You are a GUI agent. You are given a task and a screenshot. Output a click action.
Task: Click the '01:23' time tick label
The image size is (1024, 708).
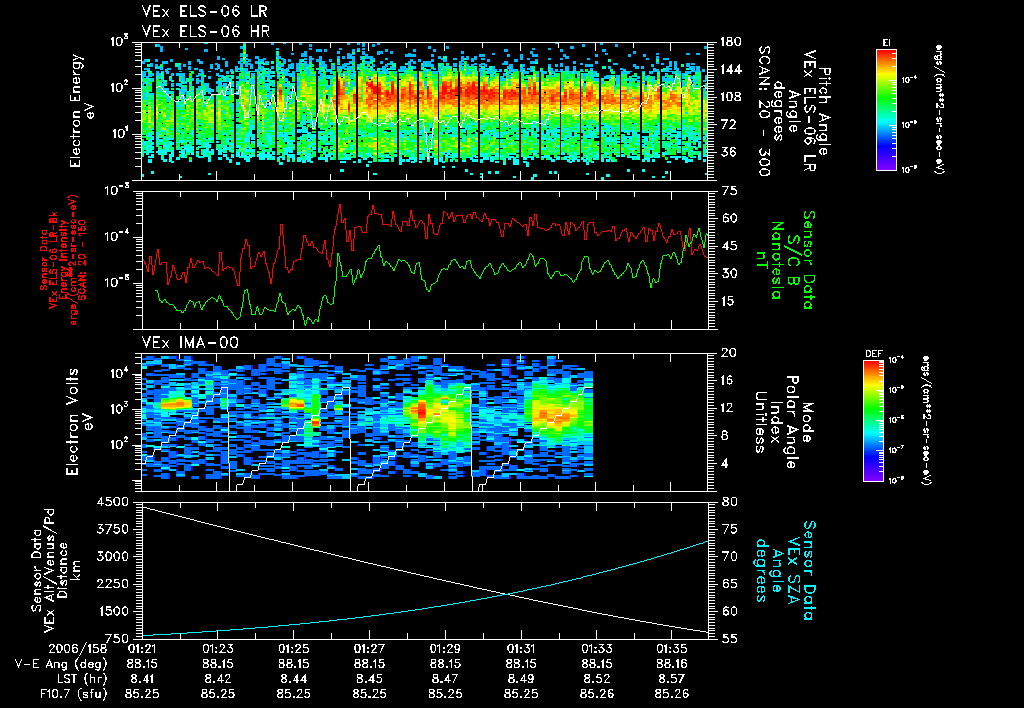pyautogui.click(x=217, y=649)
